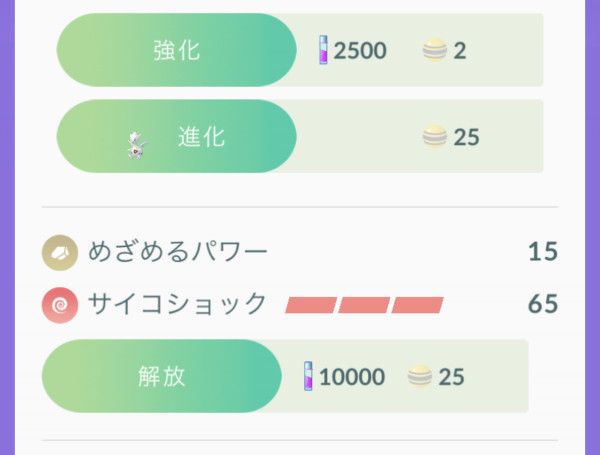Tap the 強化 power-up button
Image resolution: width=600 pixels, height=455 pixels.
pyautogui.click(x=176, y=50)
